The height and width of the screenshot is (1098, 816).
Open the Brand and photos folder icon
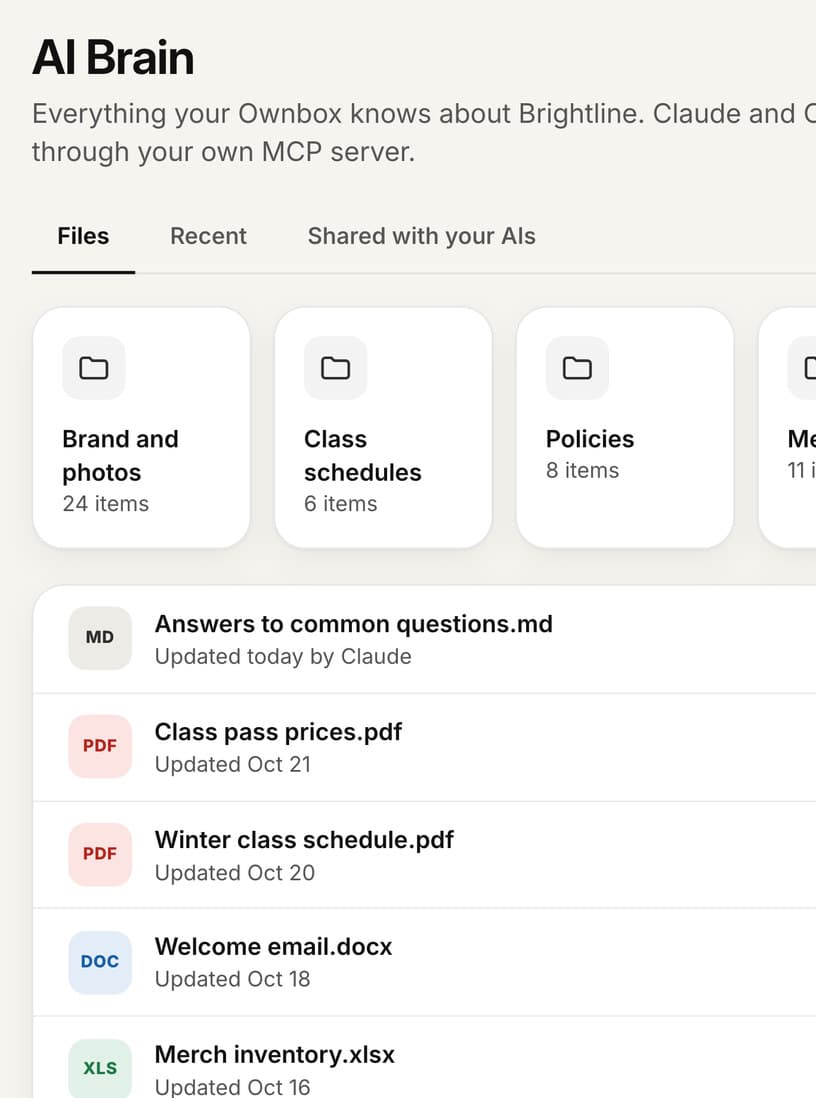pos(94,368)
